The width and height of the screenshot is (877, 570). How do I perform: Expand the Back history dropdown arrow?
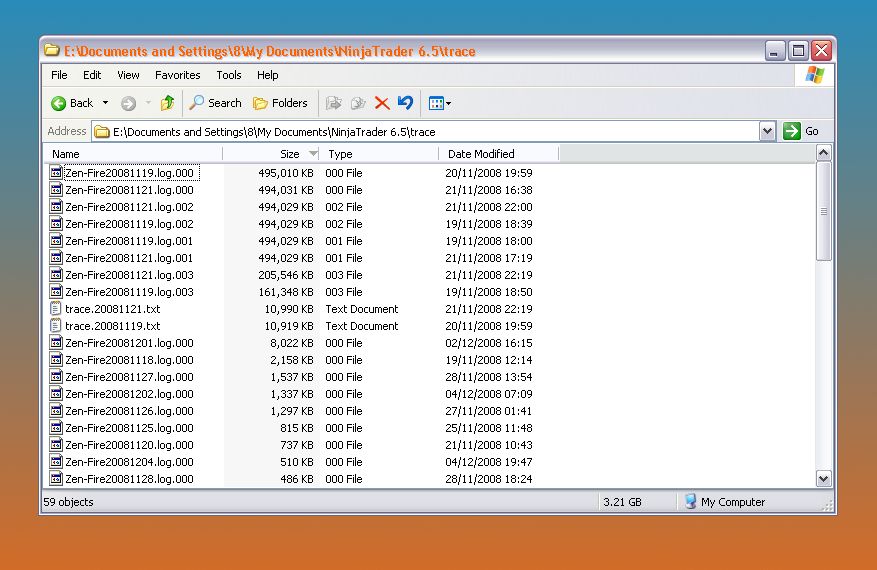point(105,103)
